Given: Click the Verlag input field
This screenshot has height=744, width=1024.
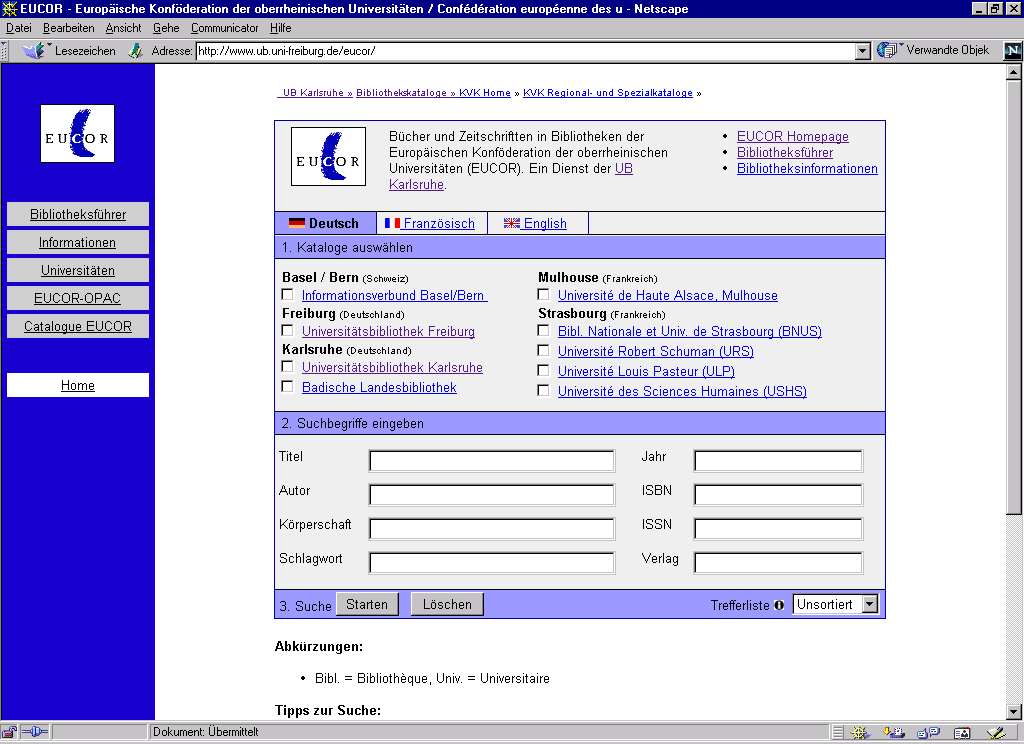Looking at the screenshot, I should click(778, 562).
